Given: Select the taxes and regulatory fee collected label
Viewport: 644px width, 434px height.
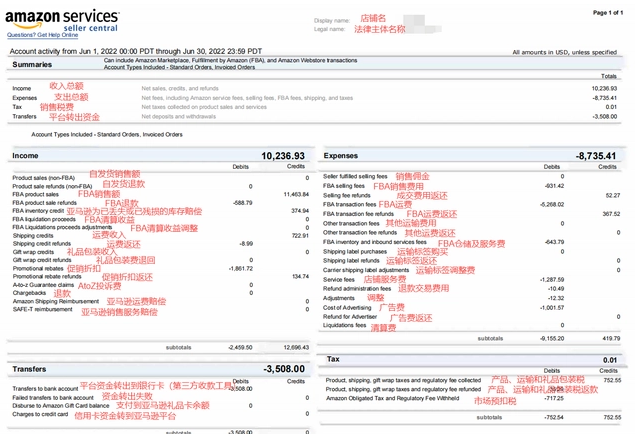Looking at the screenshot, I should click(x=403, y=381).
